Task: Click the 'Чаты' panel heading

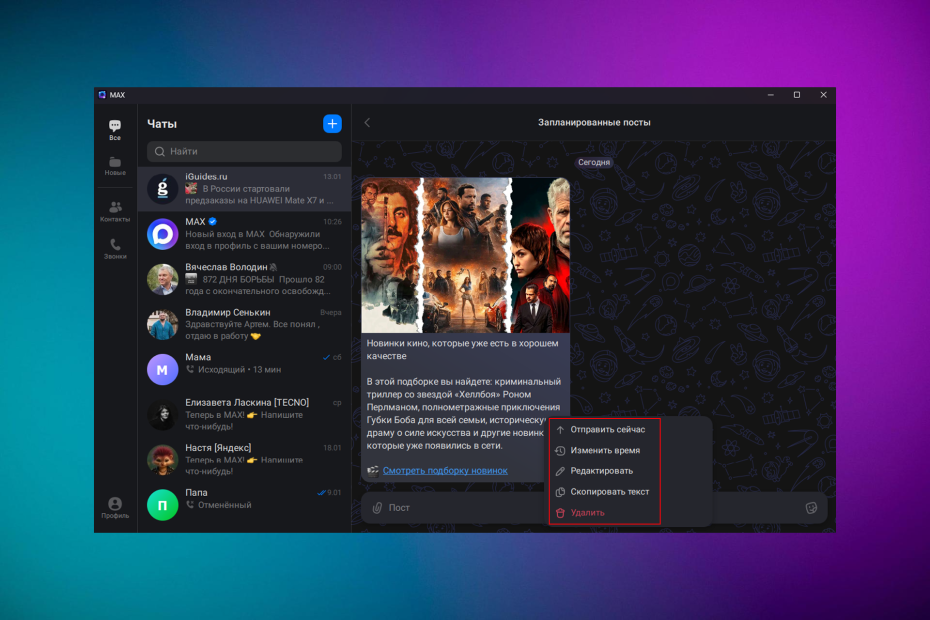Action: pos(162,124)
